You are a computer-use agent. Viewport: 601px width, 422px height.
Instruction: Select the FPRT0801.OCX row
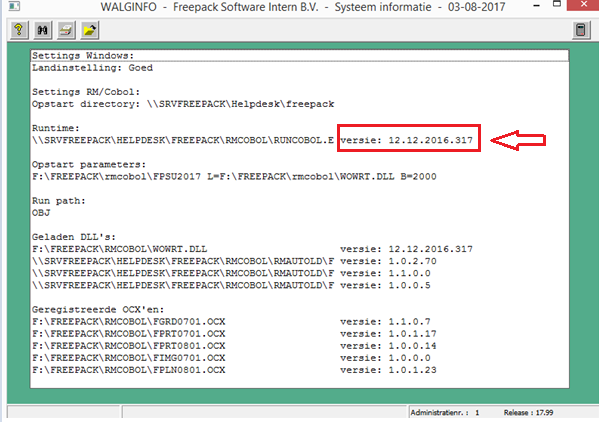coord(234,346)
